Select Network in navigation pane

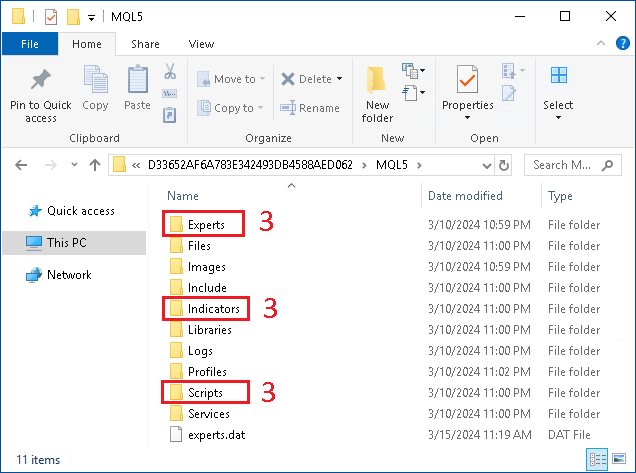coord(59,275)
